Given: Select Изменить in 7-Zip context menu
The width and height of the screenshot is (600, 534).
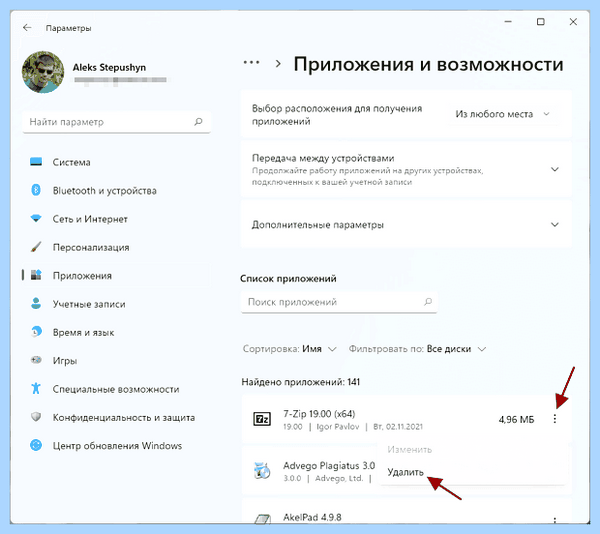Looking at the screenshot, I should coord(409,449).
